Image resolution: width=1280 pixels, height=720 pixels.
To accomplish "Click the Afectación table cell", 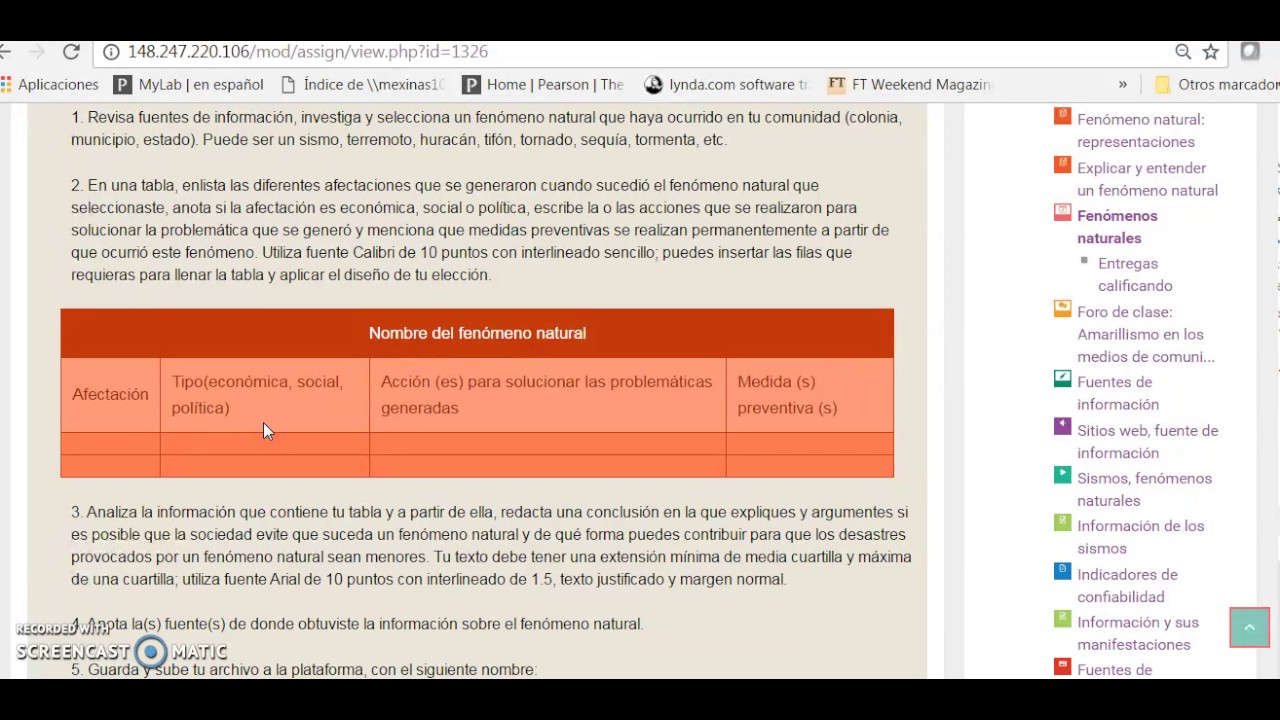I will click(110, 395).
